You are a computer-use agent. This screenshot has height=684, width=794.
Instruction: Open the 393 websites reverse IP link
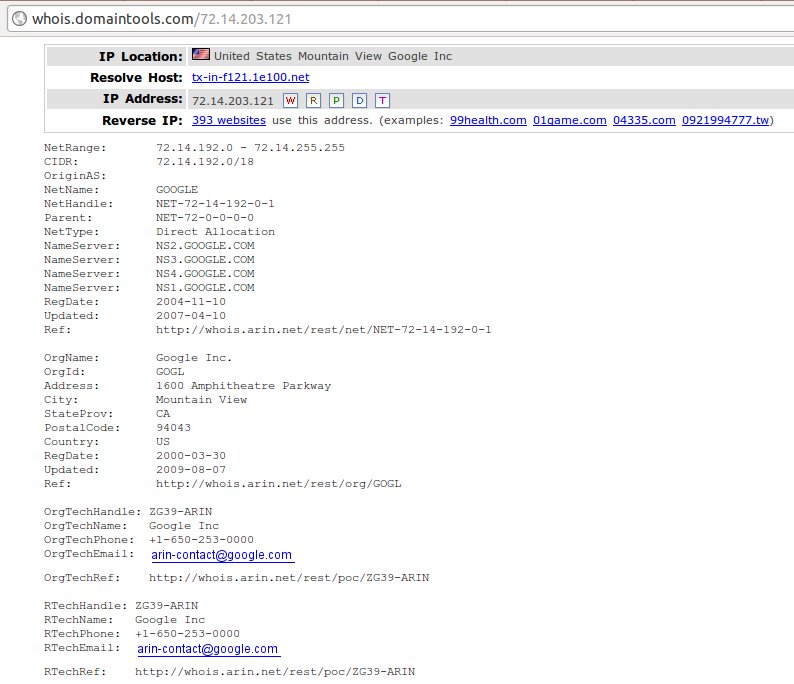(x=229, y=120)
